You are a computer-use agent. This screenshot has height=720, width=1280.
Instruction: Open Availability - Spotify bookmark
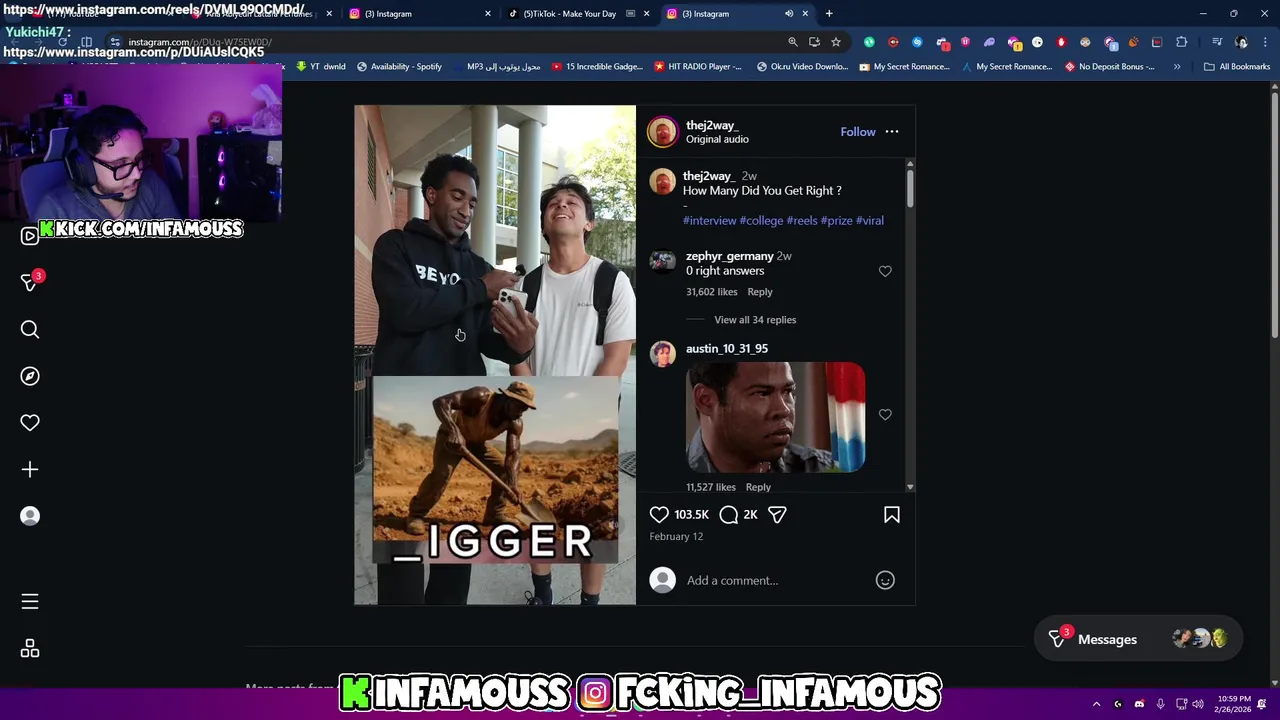tap(399, 67)
